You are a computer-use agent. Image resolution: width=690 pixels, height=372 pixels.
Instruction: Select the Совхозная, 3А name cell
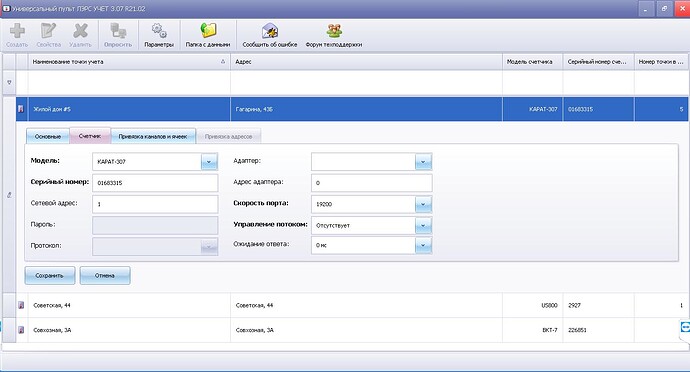click(x=129, y=330)
